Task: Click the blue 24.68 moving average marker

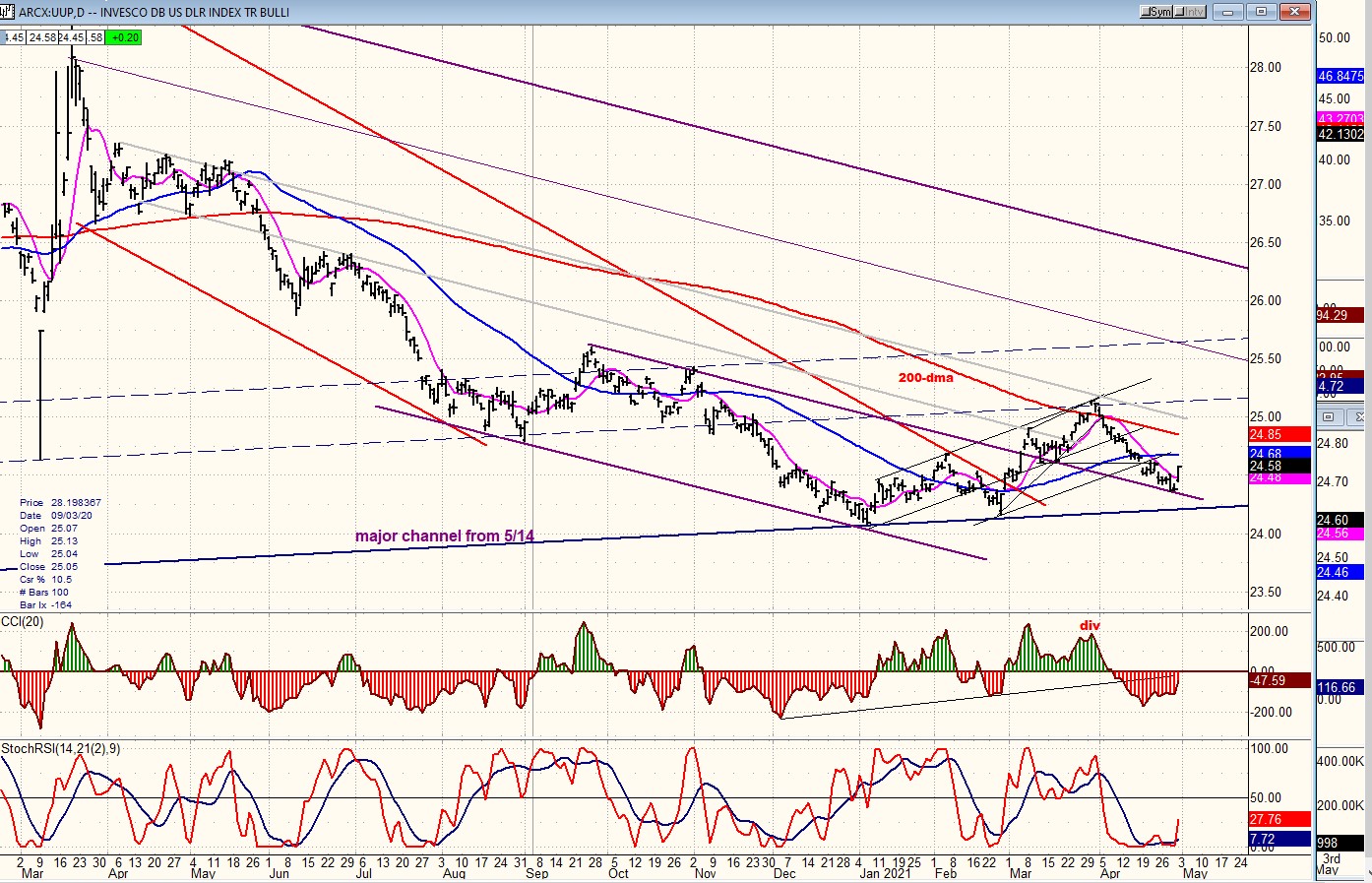Action: click(x=1279, y=454)
